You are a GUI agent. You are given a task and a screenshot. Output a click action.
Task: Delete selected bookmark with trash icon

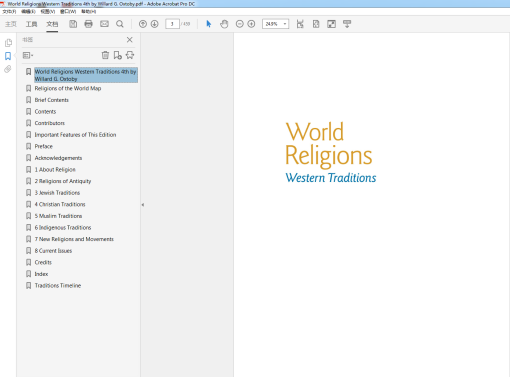point(105,55)
